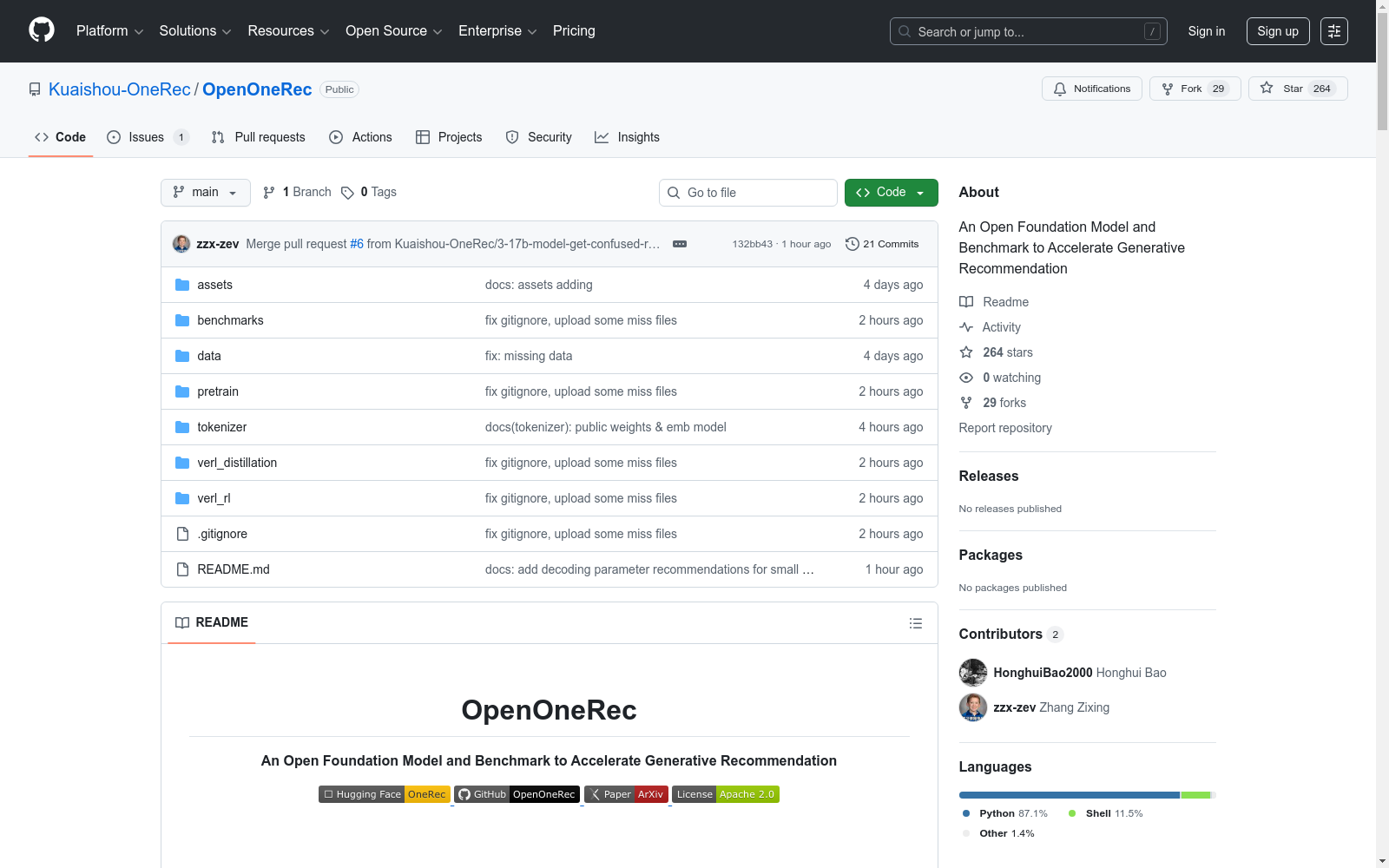Open the main branch selector dropdown
1389x868 pixels.
(206, 193)
